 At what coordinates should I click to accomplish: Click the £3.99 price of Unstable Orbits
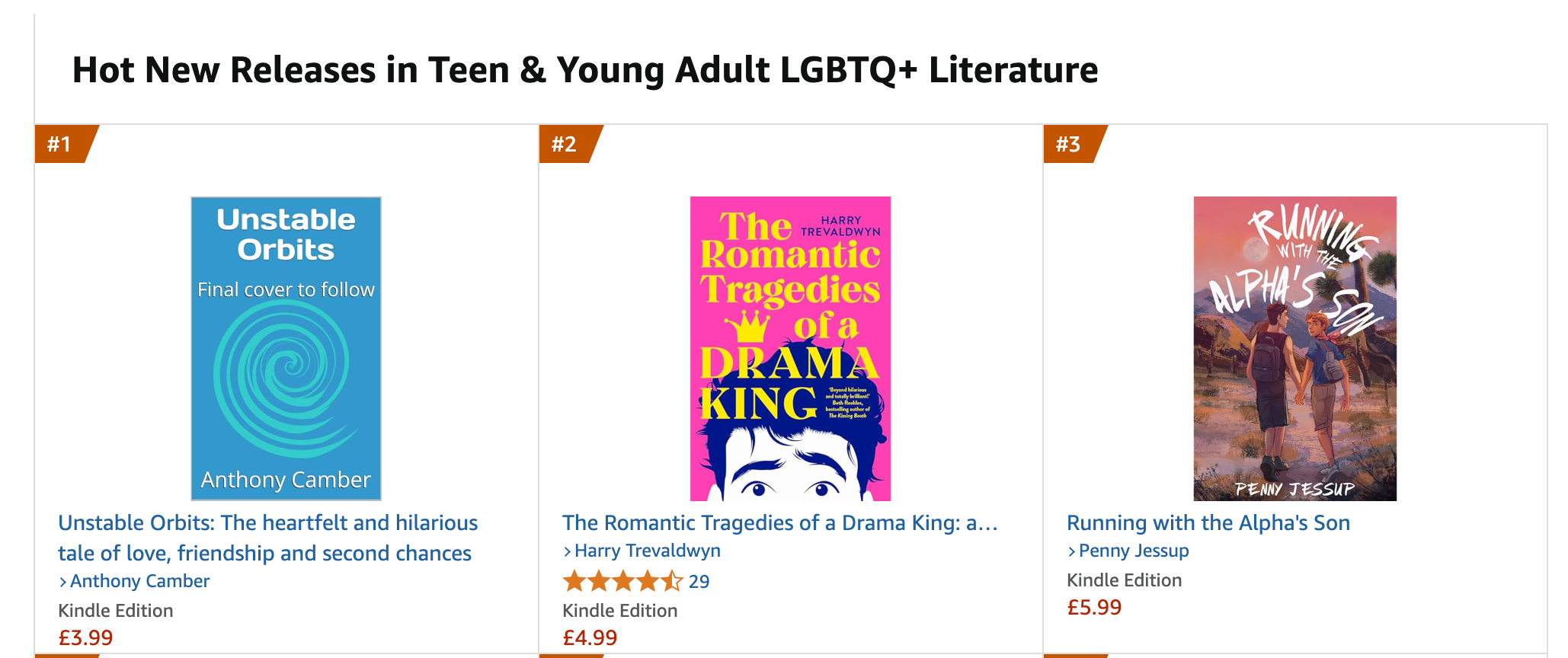pyautogui.click(x=85, y=637)
